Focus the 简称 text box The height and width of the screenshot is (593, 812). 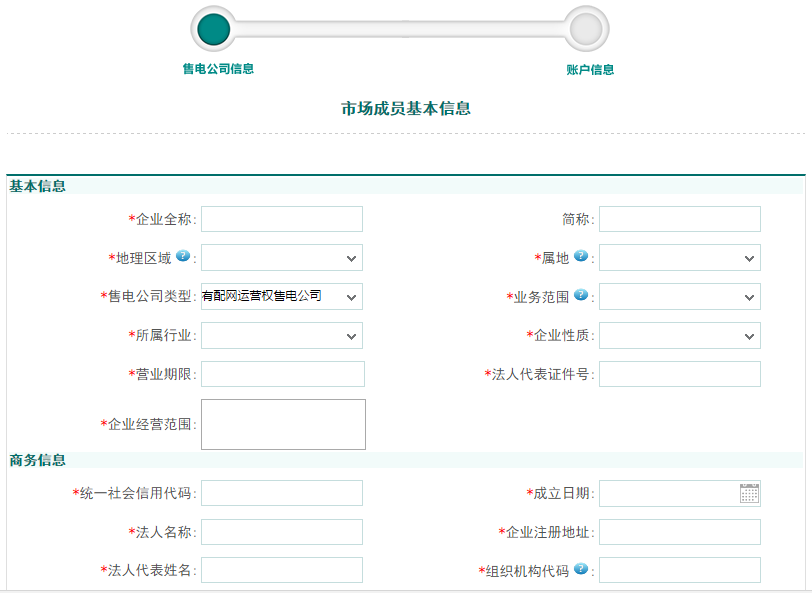pos(679,219)
